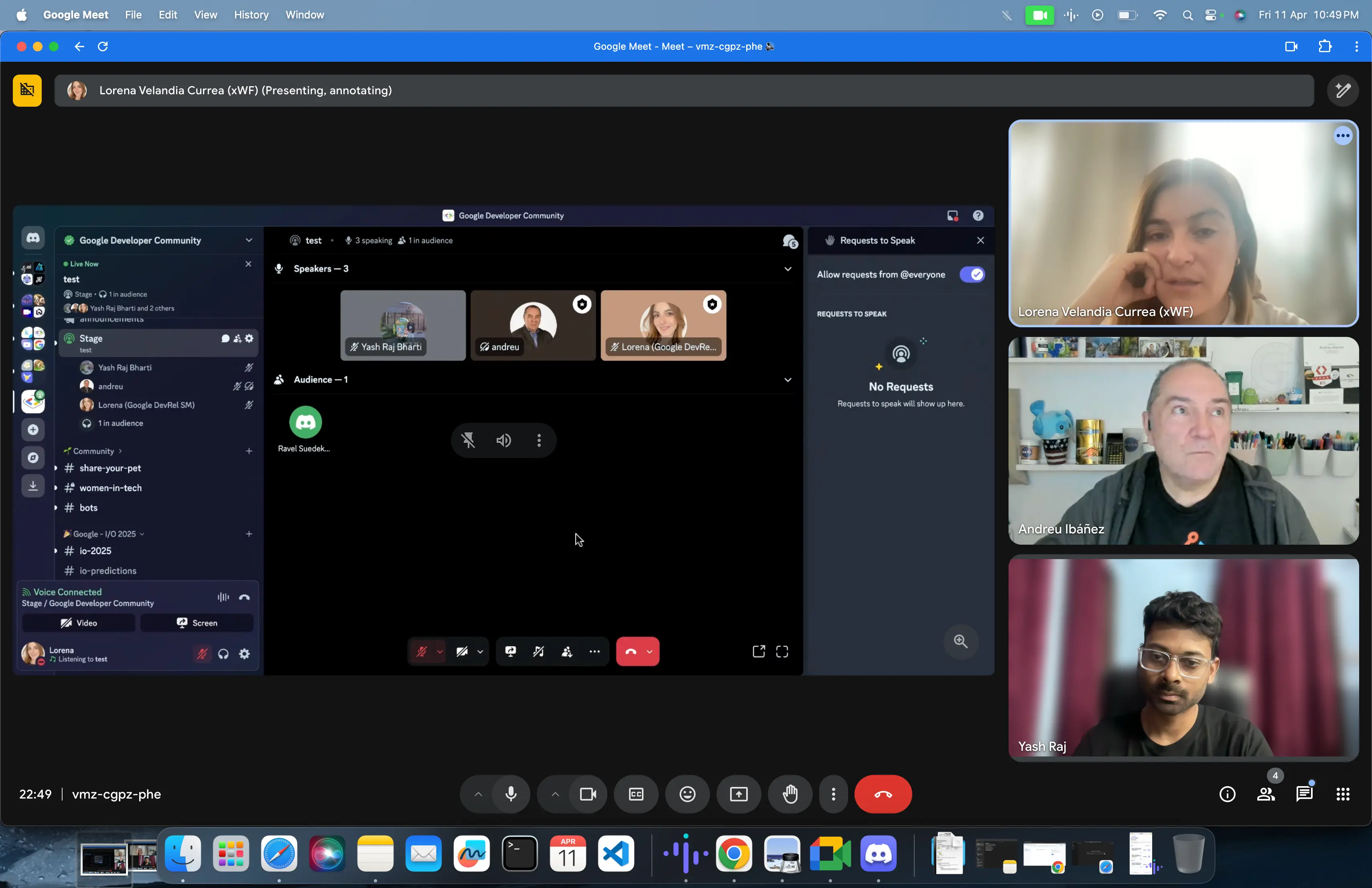Viewport: 1372px width, 888px height.
Task: Click the magnifier zoom icon in Requests panel
Action: [960, 641]
